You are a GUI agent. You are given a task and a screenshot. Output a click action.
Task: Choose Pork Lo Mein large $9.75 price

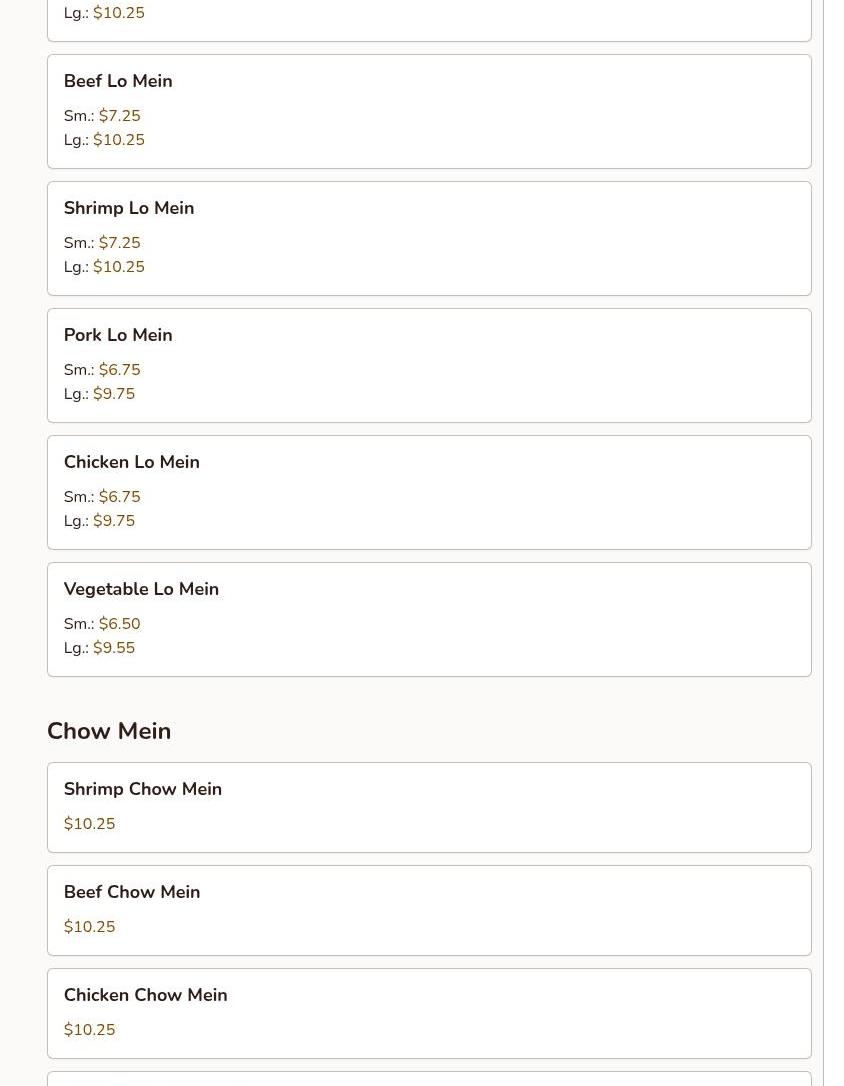click(100, 393)
